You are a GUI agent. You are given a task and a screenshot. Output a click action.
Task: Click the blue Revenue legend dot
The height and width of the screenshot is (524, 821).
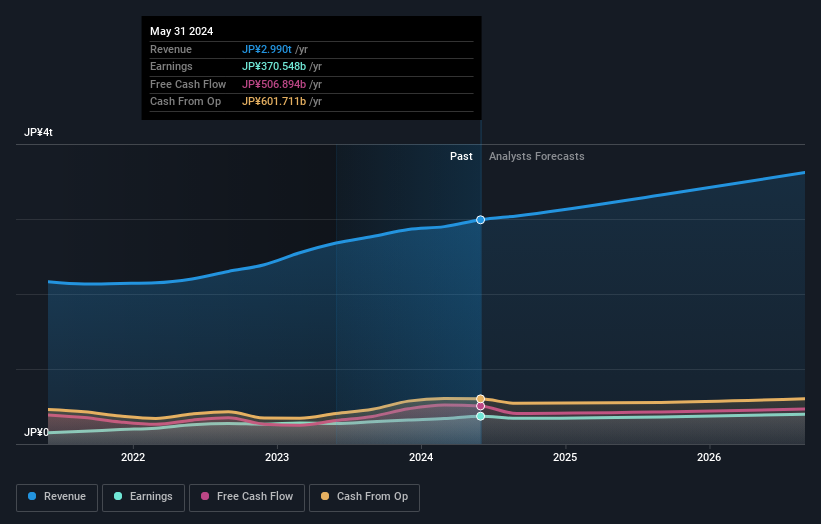(32, 496)
